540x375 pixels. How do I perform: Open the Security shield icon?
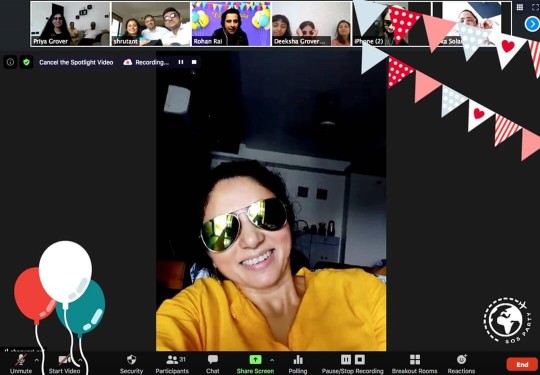point(131,360)
